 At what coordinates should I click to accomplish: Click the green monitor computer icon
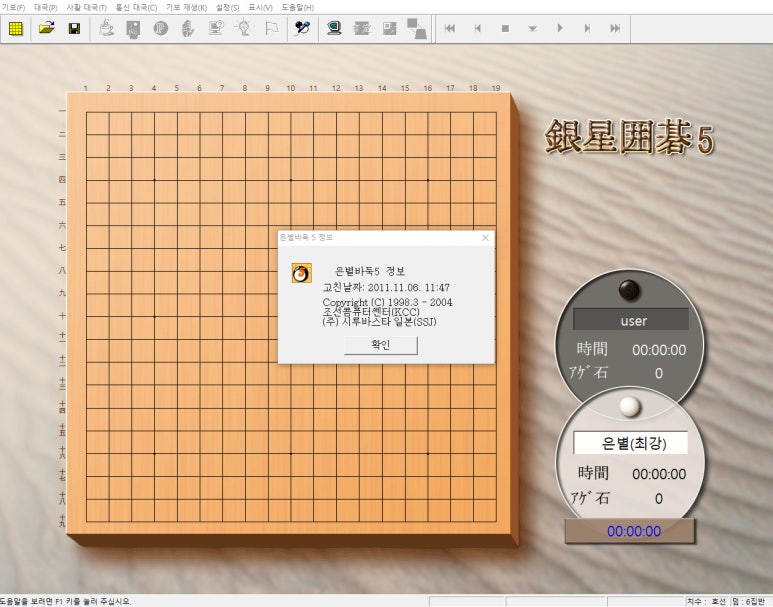[334, 28]
